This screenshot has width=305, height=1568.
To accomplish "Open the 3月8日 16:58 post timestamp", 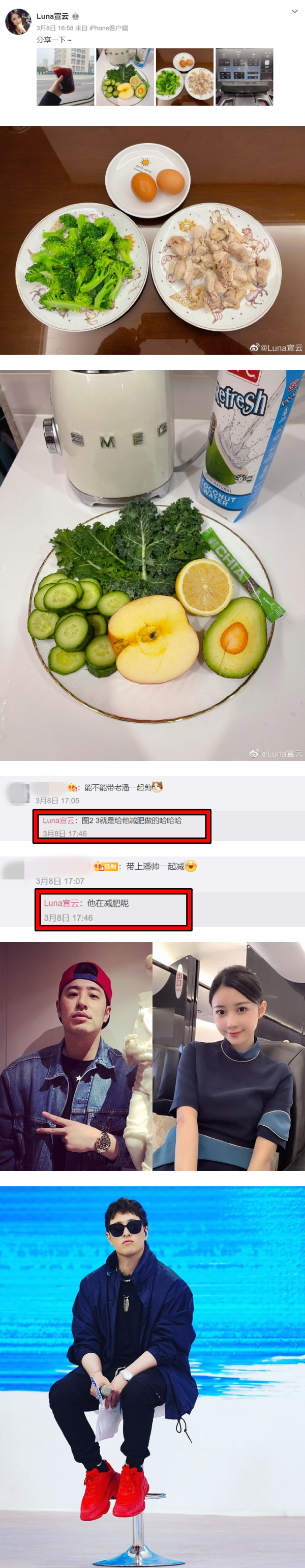I will [55, 28].
